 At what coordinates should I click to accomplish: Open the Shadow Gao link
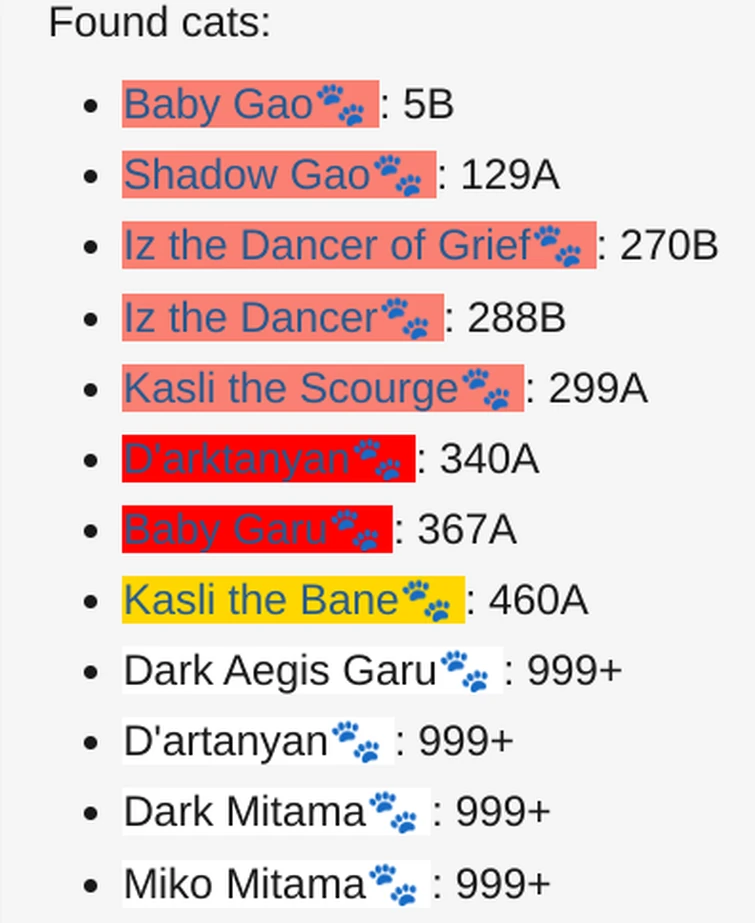246,175
